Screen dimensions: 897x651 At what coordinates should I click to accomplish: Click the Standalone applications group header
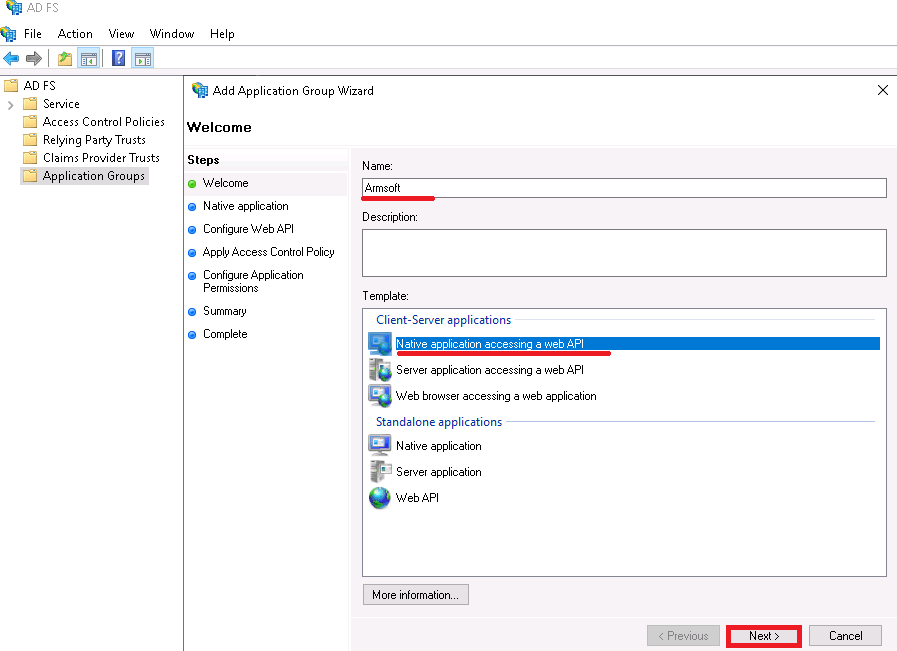click(x=439, y=422)
